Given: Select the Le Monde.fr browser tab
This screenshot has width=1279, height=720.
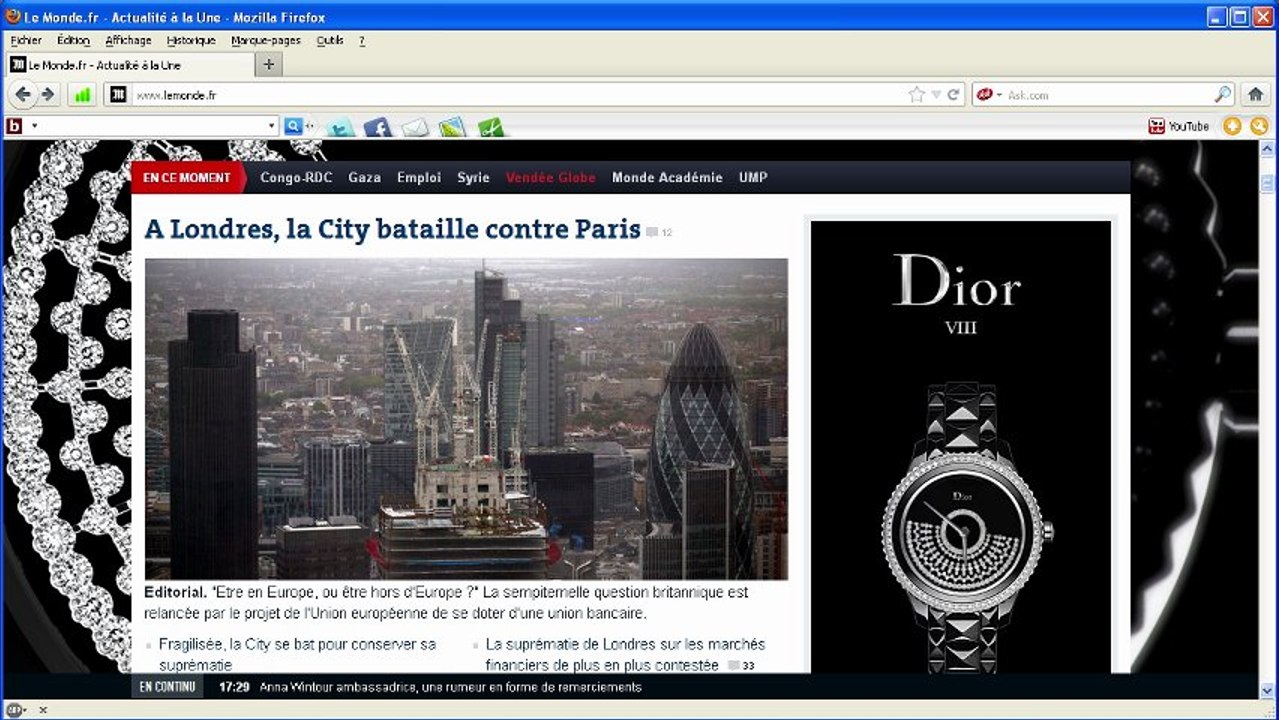Looking at the screenshot, I should pyautogui.click(x=129, y=65).
